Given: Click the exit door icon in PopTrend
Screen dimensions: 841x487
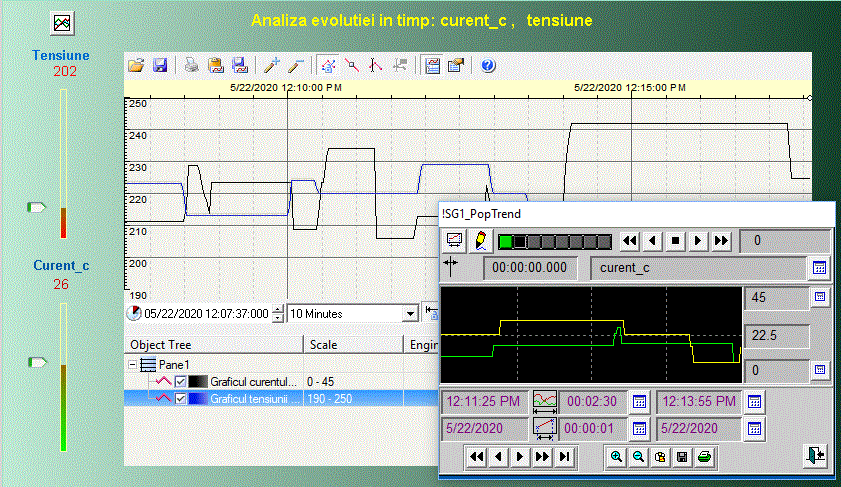Looking at the screenshot, I should click(x=816, y=455).
